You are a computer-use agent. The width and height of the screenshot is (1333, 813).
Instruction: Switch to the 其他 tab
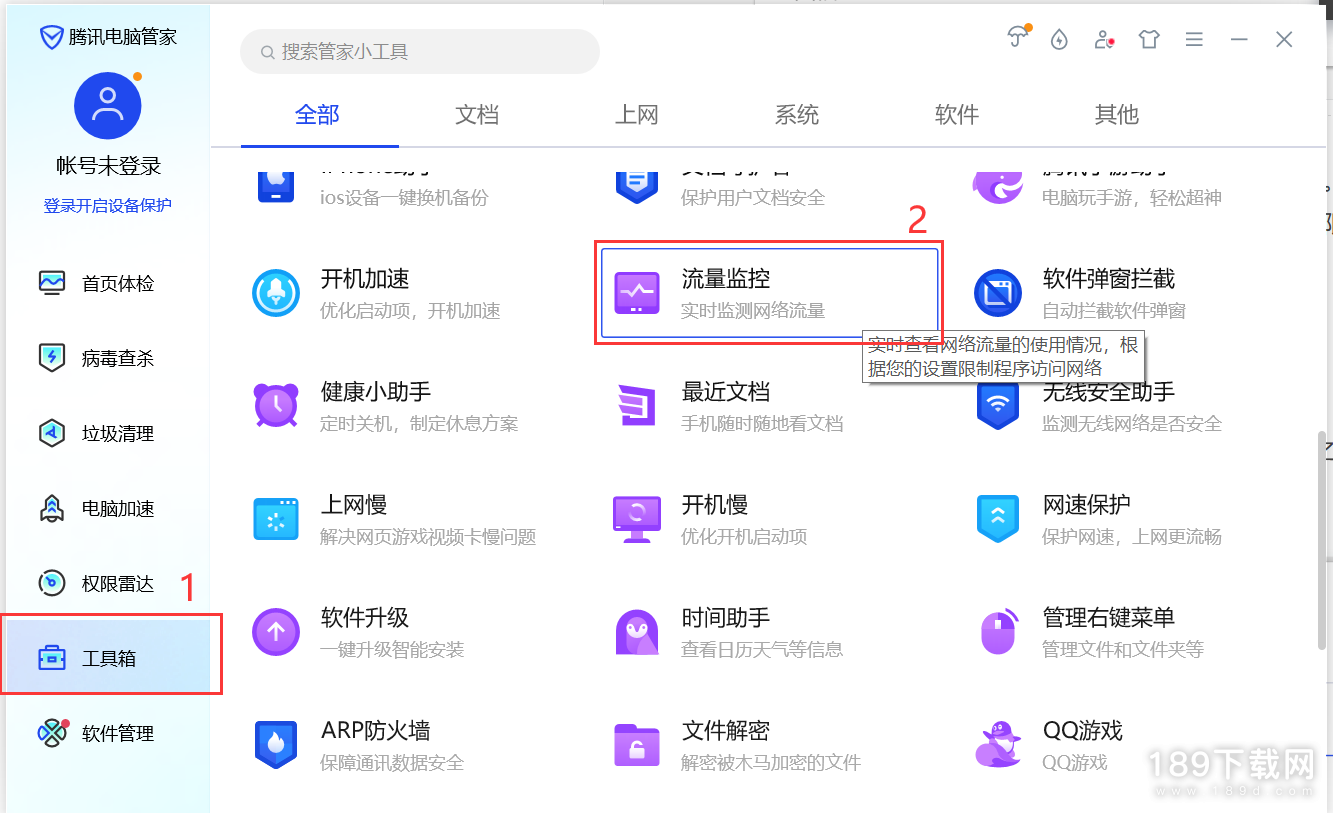[x=1117, y=115]
